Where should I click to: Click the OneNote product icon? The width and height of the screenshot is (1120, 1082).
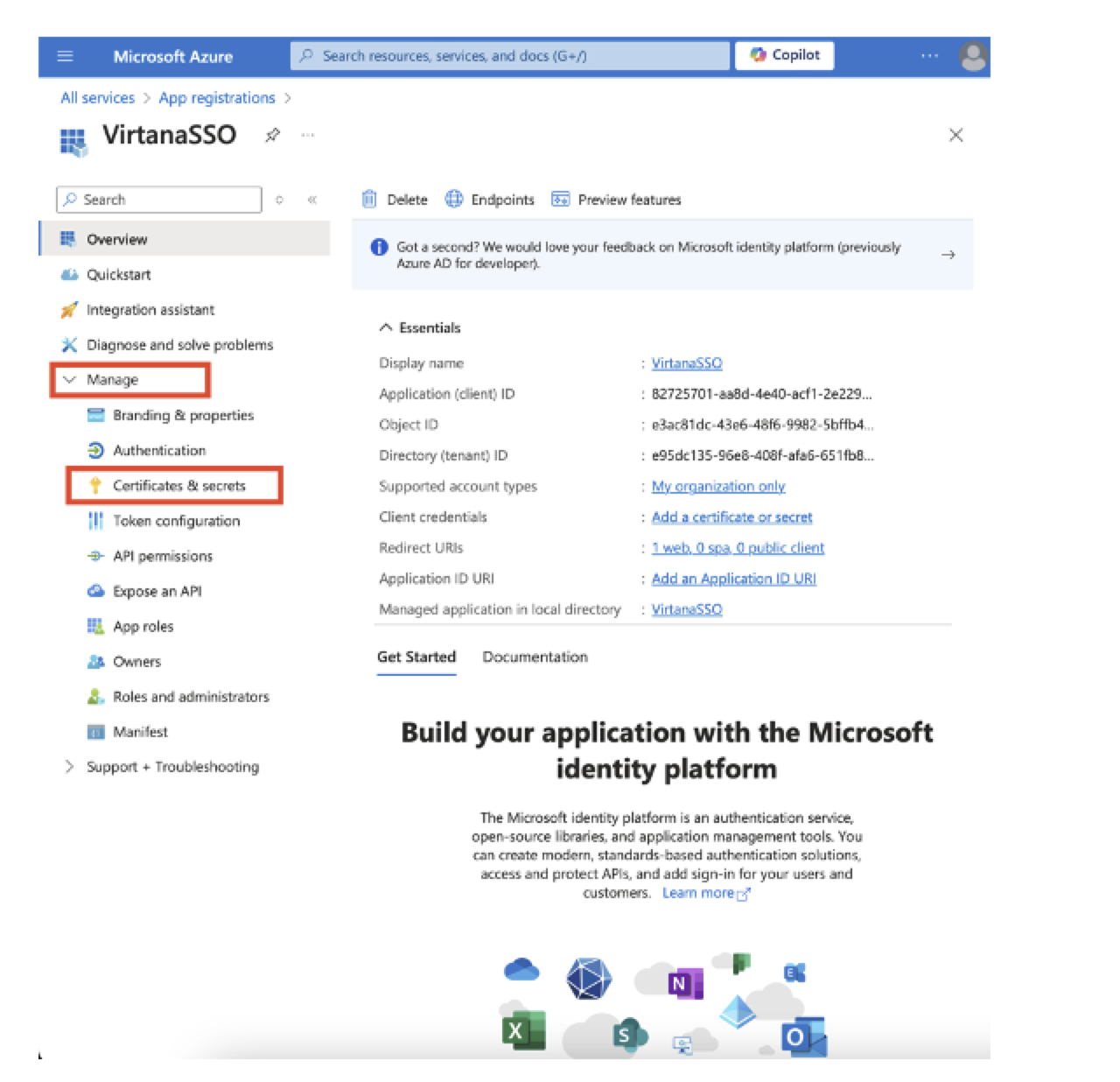(x=685, y=984)
